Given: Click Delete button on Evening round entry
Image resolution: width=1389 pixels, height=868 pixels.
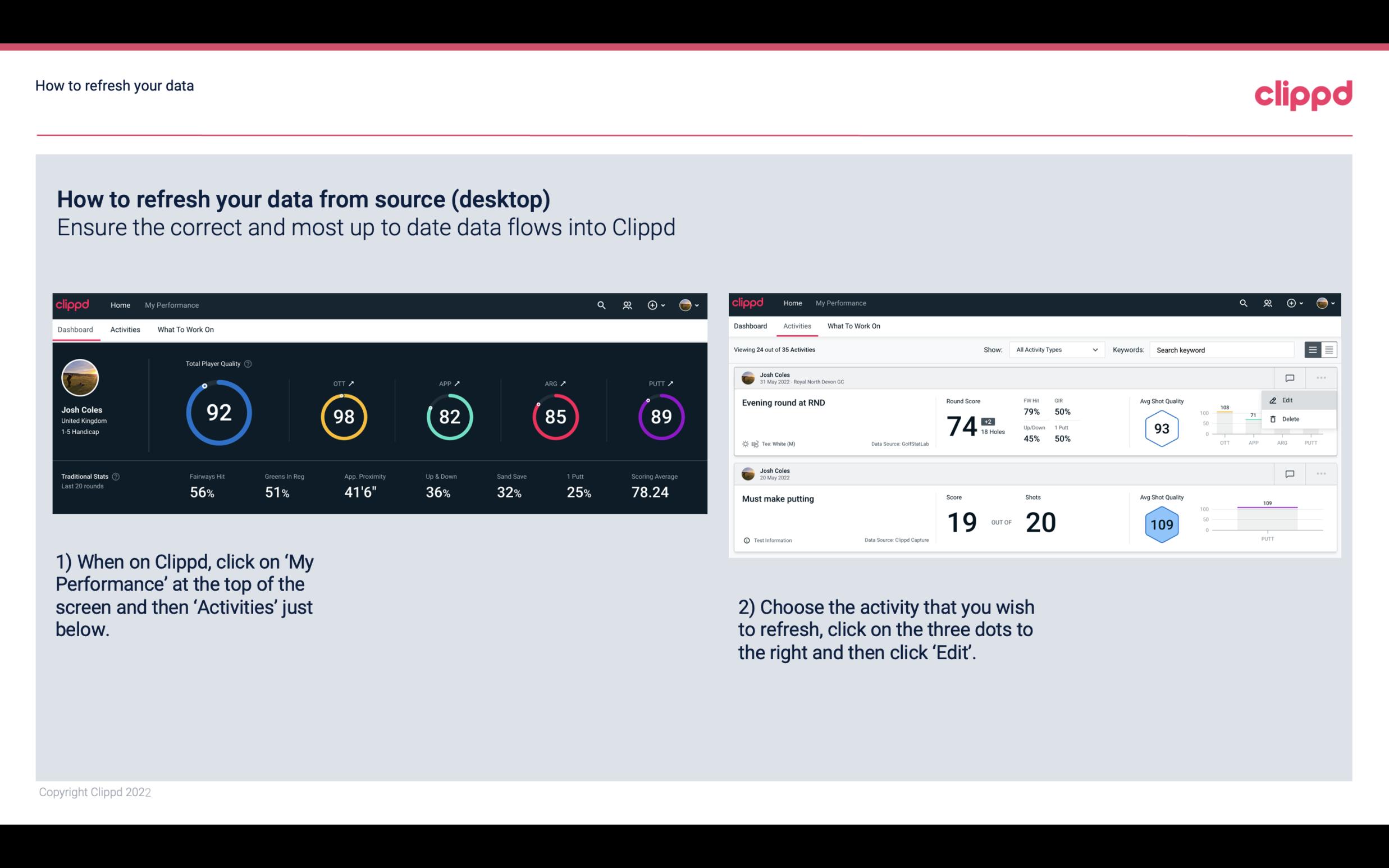Looking at the screenshot, I should (1290, 419).
